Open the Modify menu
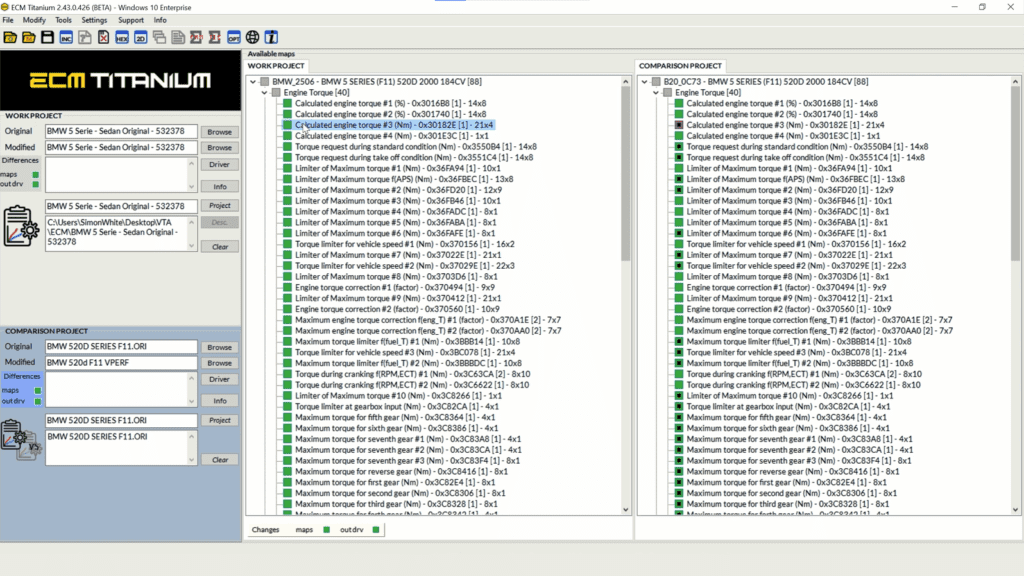Image resolution: width=1024 pixels, height=576 pixels. pyautogui.click(x=34, y=20)
